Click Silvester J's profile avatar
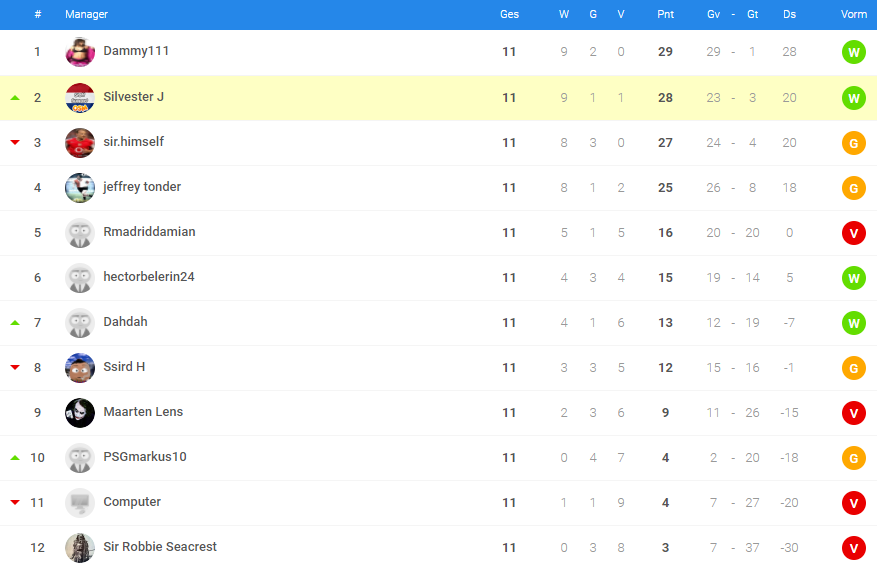 click(x=80, y=97)
